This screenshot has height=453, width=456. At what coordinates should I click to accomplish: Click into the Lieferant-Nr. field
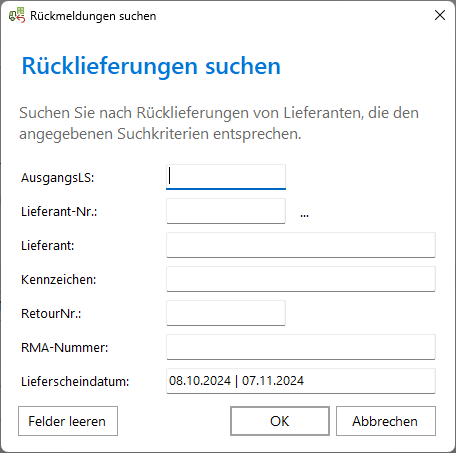pyautogui.click(x=226, y=211)
